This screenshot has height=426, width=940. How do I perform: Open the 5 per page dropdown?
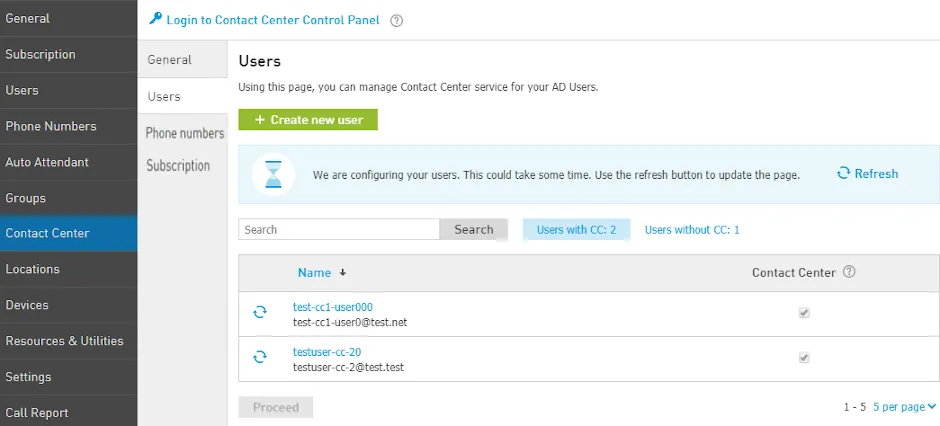point(905,407)
